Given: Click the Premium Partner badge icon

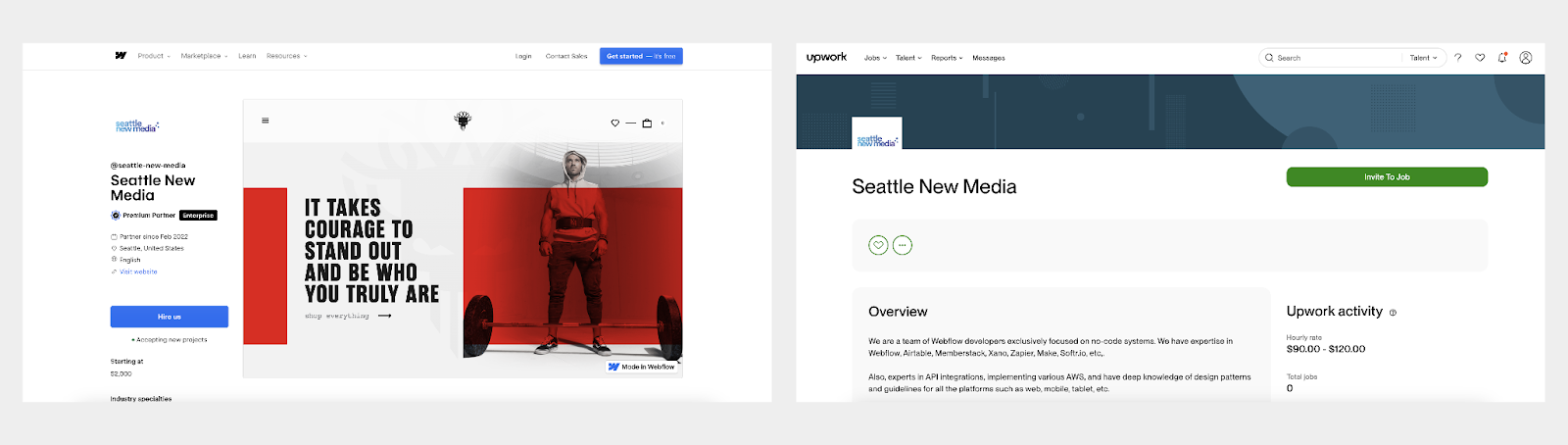Looking at the screenshot, I should 116,215.
